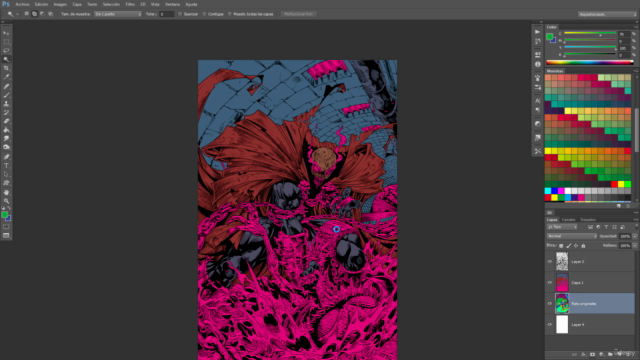The height and width of the screenshot is (360, 640).
Task: Hide the Layer 3 layer
Action: 549,262
